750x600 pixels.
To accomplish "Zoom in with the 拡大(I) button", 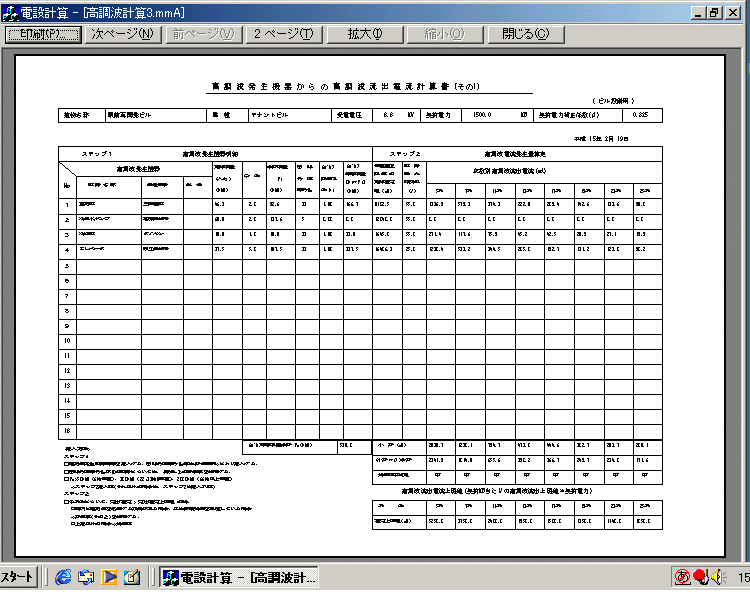I will [x=365, y=34].
